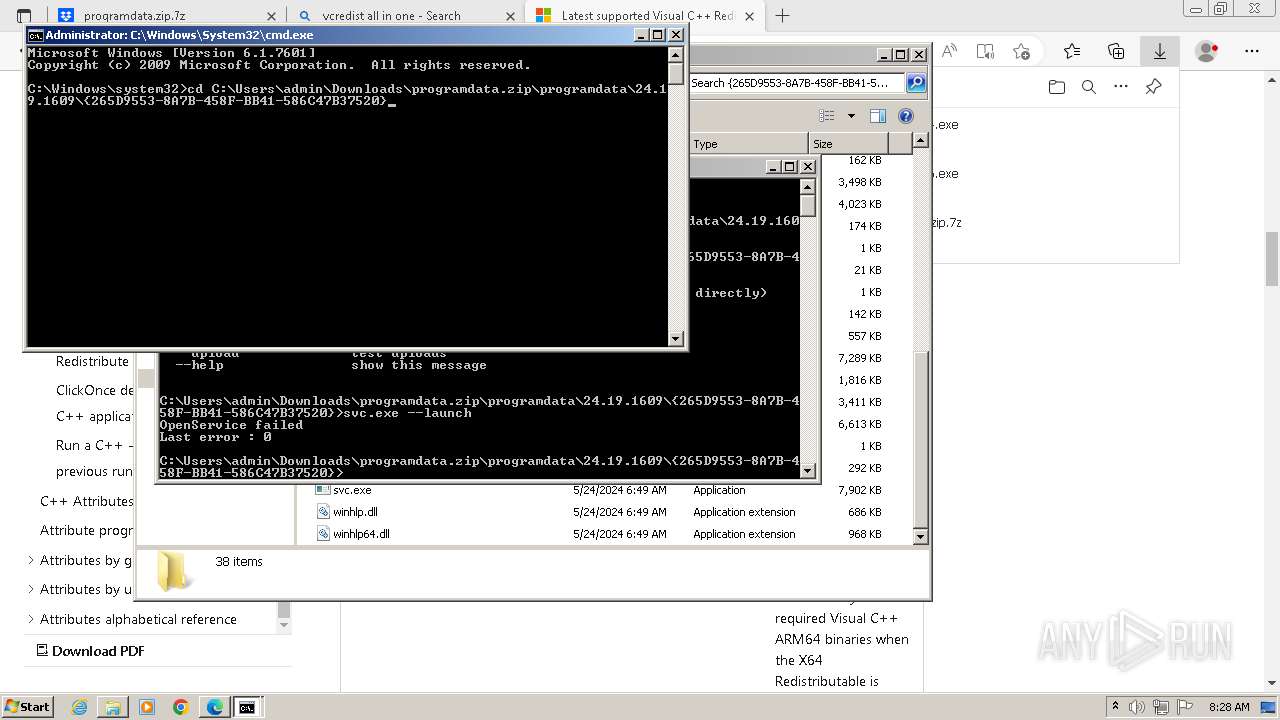Screen dimensions: 1280x720
Task: Open Favorites list icon in Edge toolbar
Action: pyautogui.click(x=1072, y=51)
